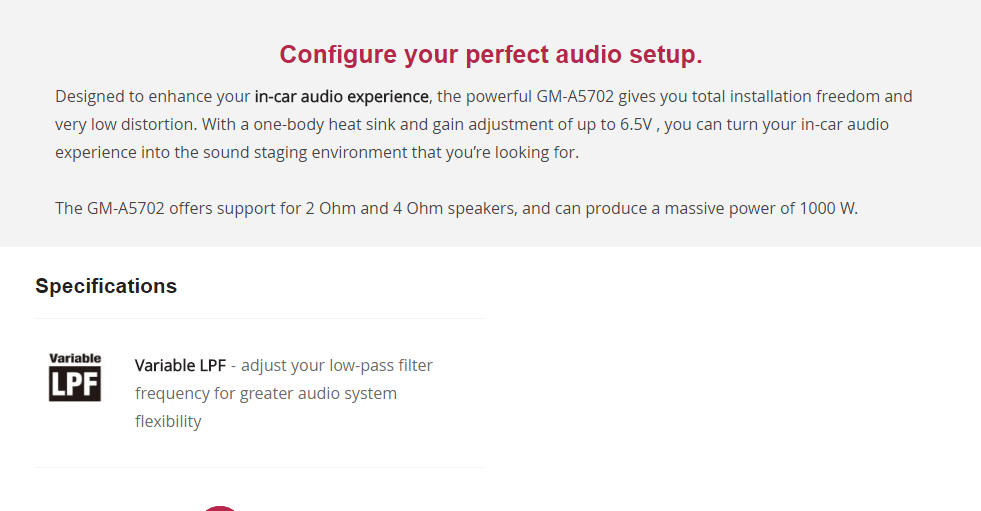
Task: Click the 'powerful GM-A5702' model name in first paragraph
Action: 540,96
